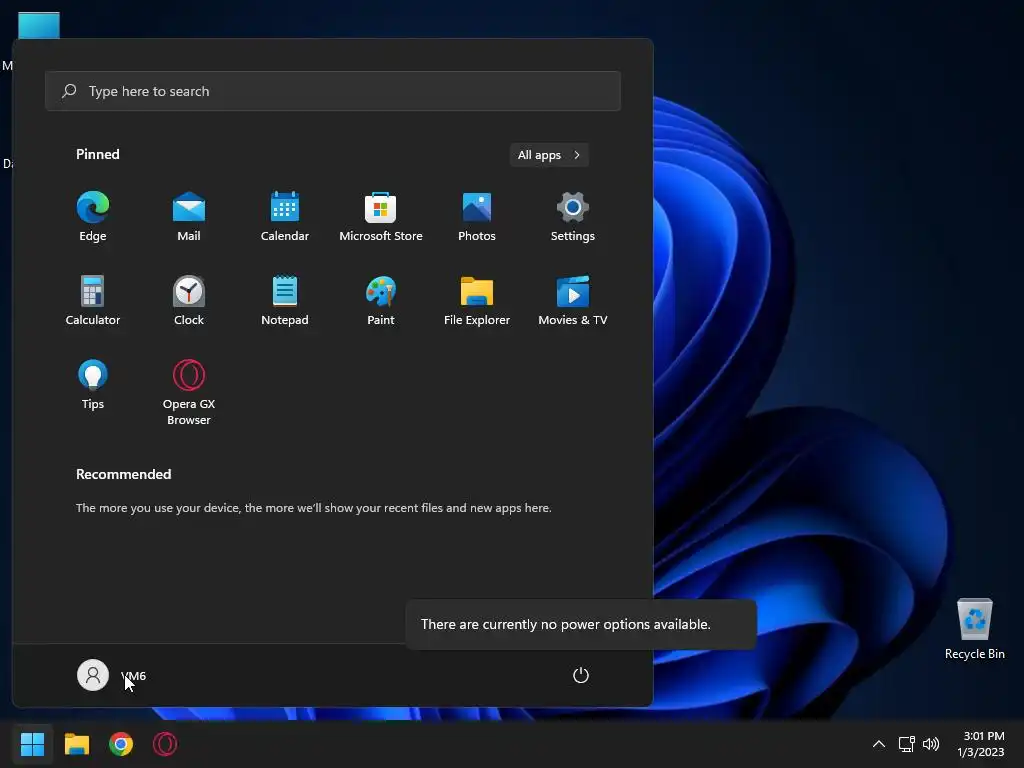Click the VM6 user avatar icon
Image resolution: width=1024 pixels, height=768 pixels.
(93, 675)
